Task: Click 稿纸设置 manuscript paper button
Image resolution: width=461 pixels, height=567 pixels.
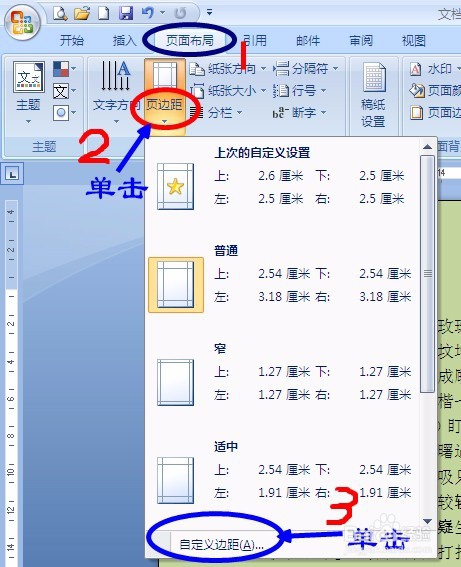Action: pos(374,95)
